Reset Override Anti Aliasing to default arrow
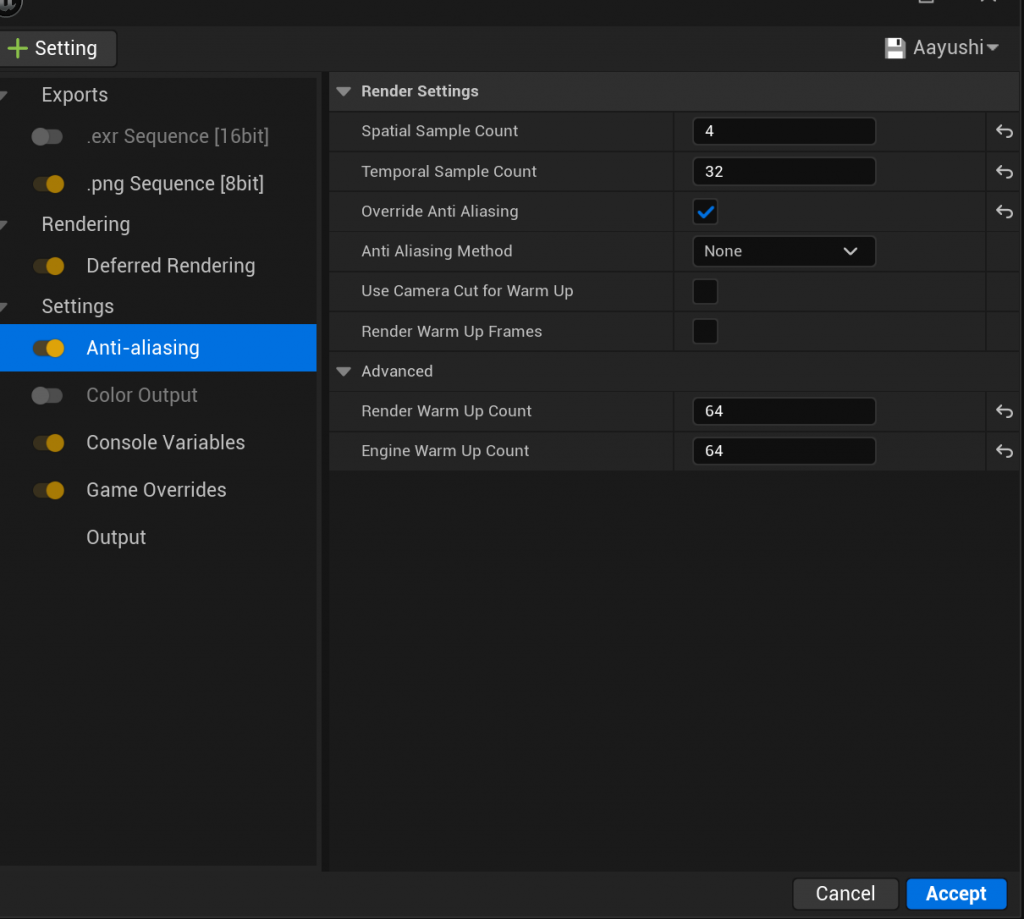The width and height of the screenshot is (1024, 919). [x=1004, y=212]
